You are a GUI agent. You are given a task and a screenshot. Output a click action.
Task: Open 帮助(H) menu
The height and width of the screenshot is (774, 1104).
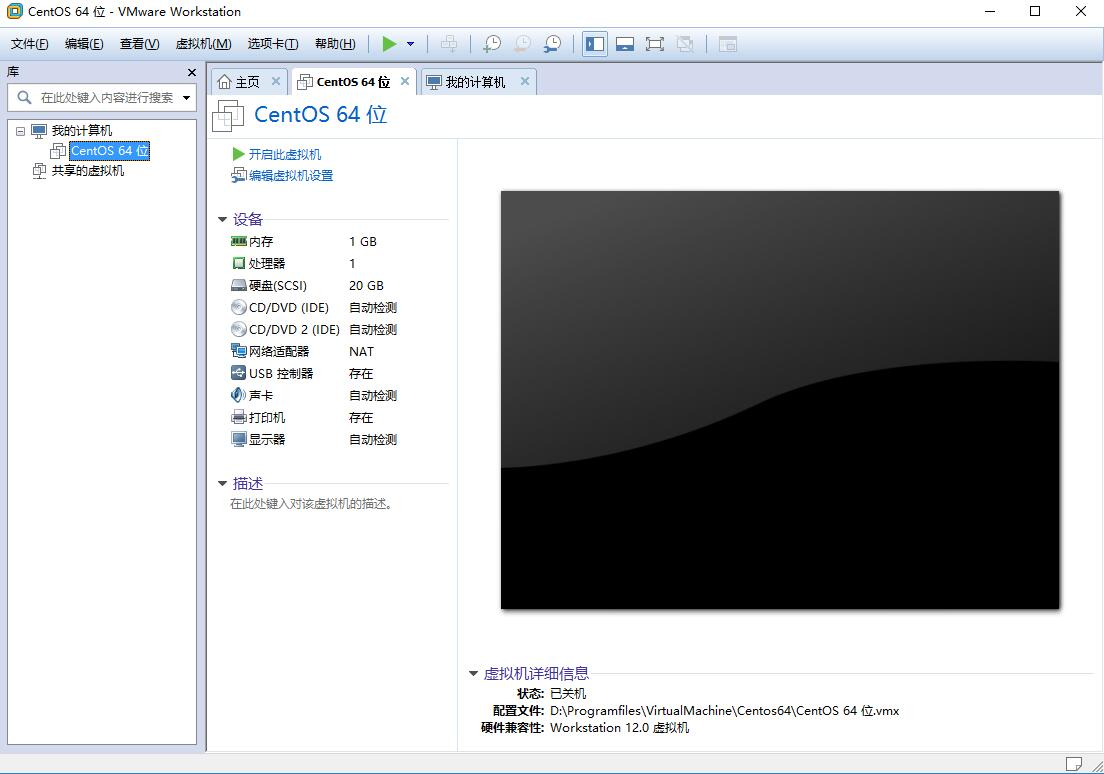[x=335, y=44]
